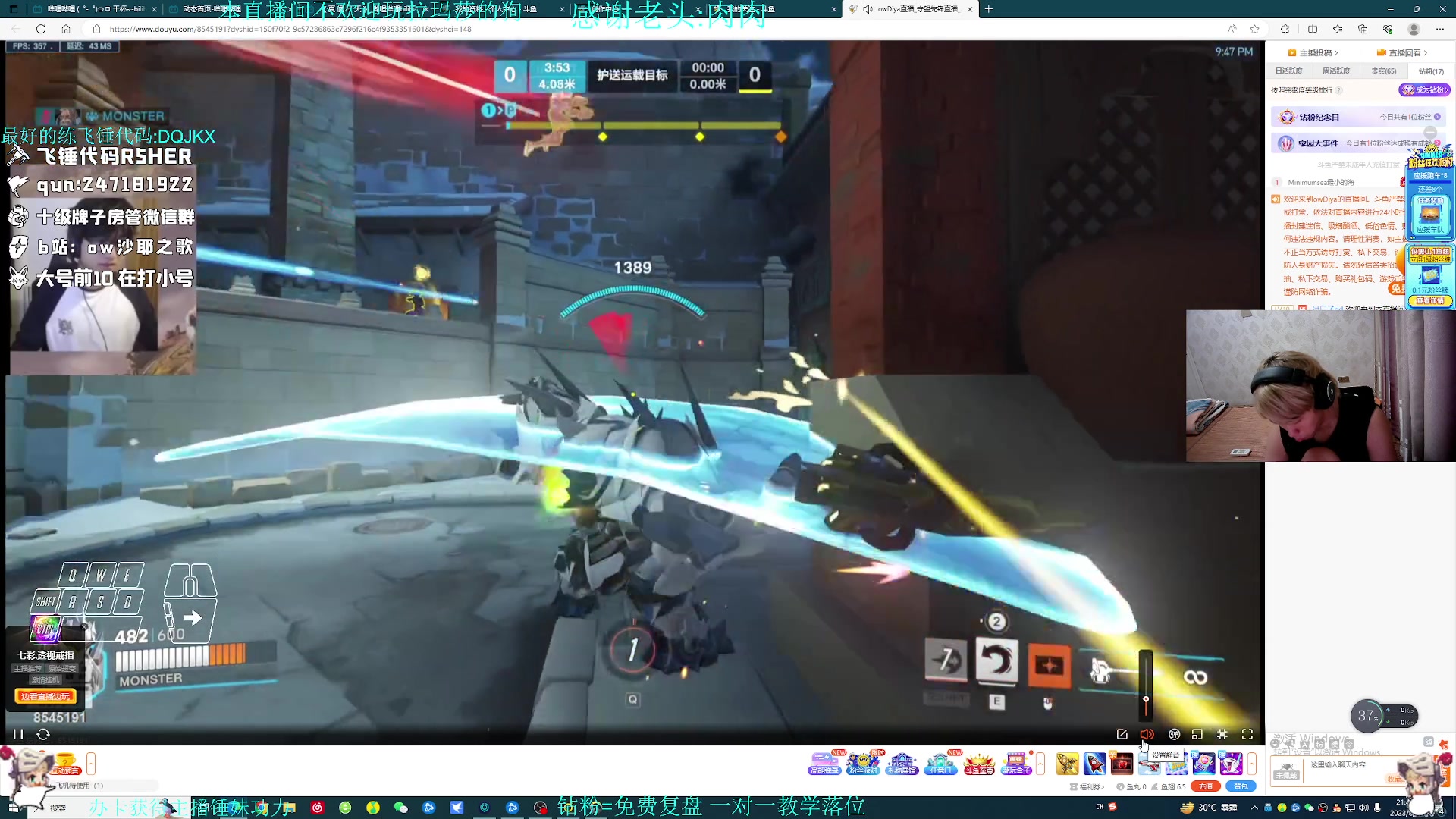The image size is (1456, 819).
Task: Open 礼物展馆 icon
Action: click(902, 763)
